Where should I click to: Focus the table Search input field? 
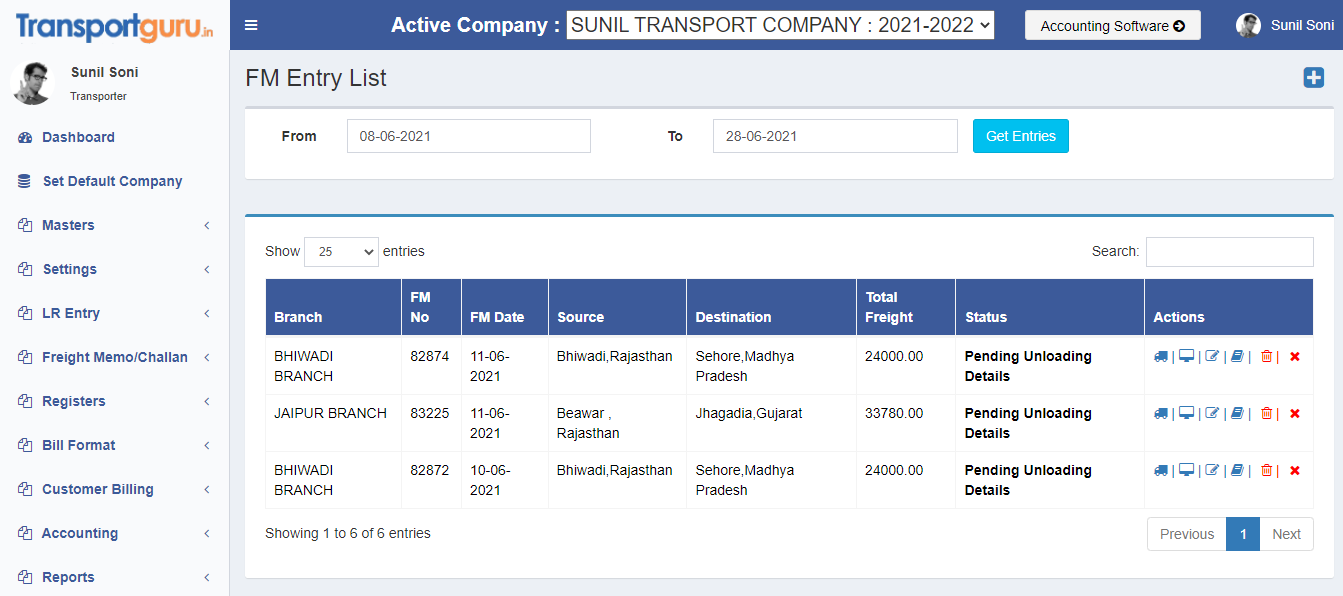tap(1230, 252)
